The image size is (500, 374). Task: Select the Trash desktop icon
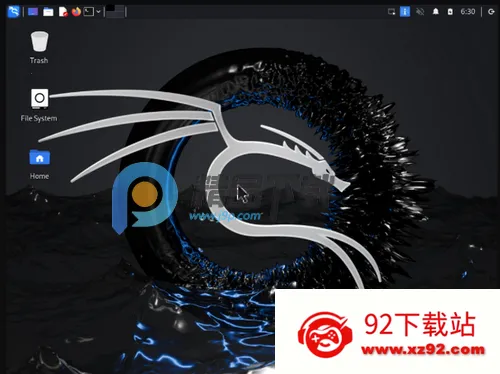(x=39, y=47)
